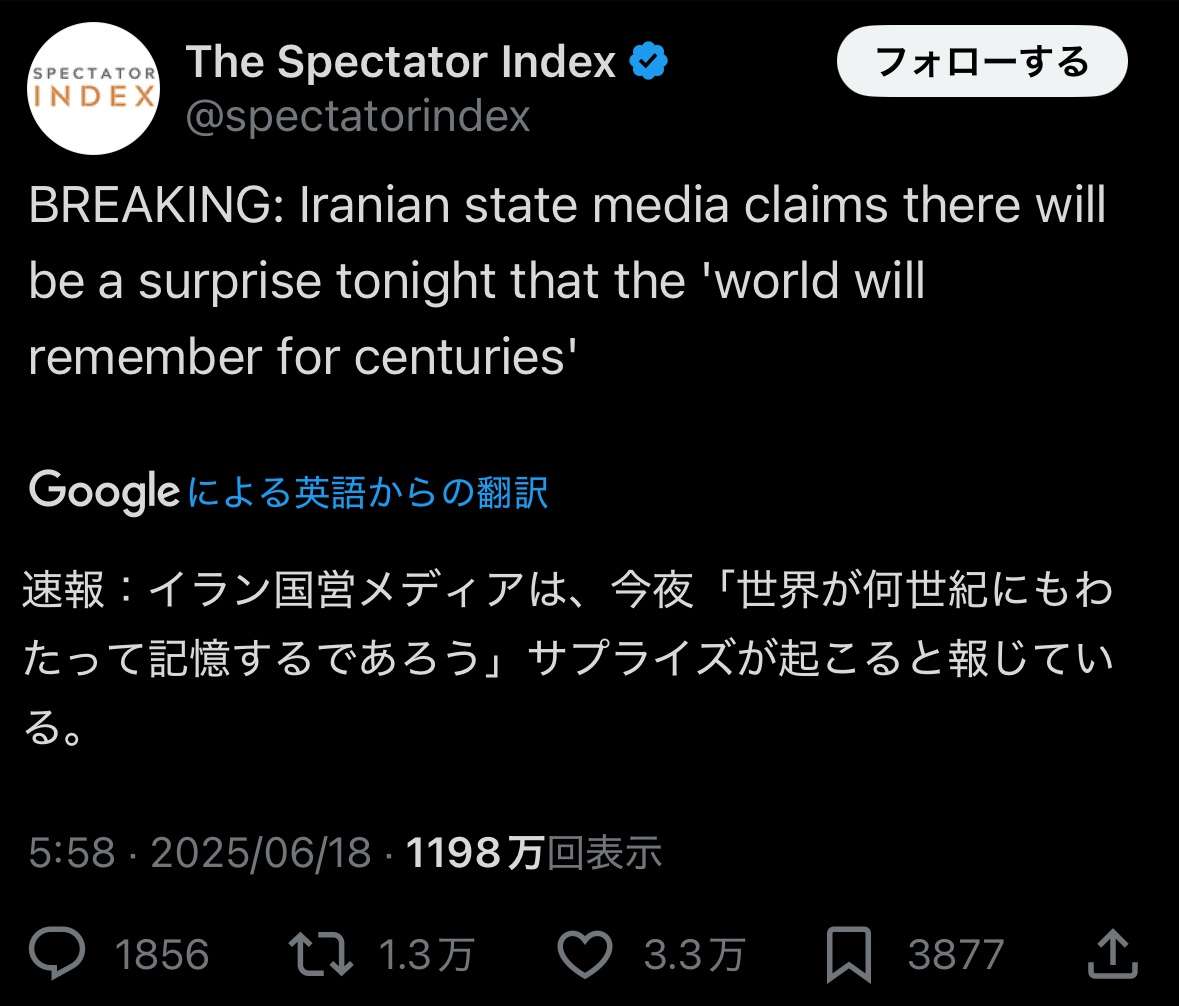Click the 2025/06/18 post date
Viewport: 1179px width, 1006px height.
pyautogui.click(x=261, y=853)
